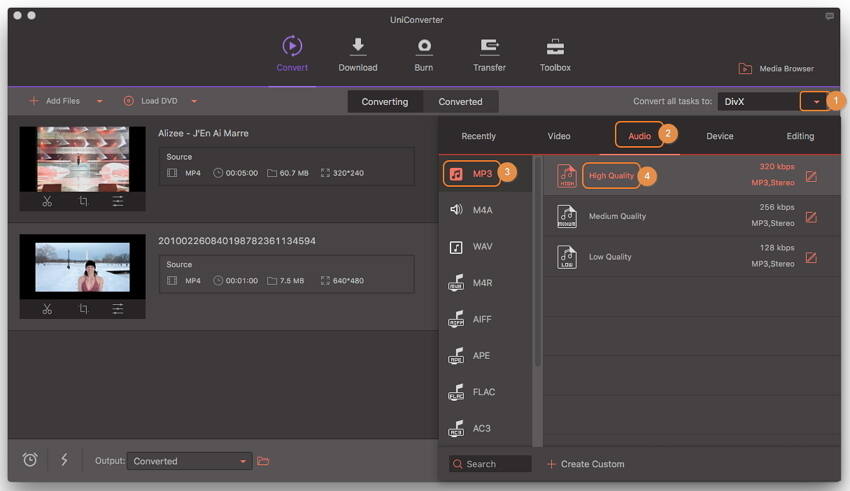Image resolution: width=850 pixels, height=491 pixels.
Task: Open the Output Converted dropdown
Action: tap(190, 461)
